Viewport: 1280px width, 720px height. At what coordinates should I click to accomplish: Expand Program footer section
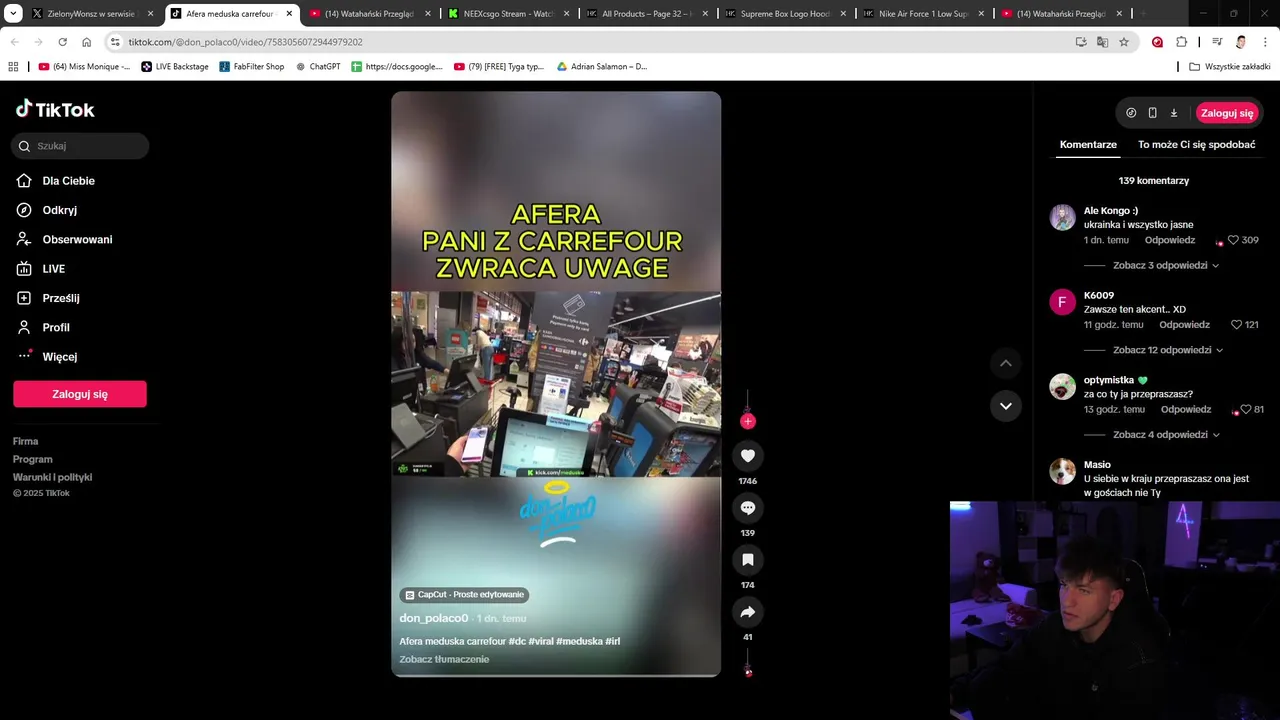tap(33, 459)
